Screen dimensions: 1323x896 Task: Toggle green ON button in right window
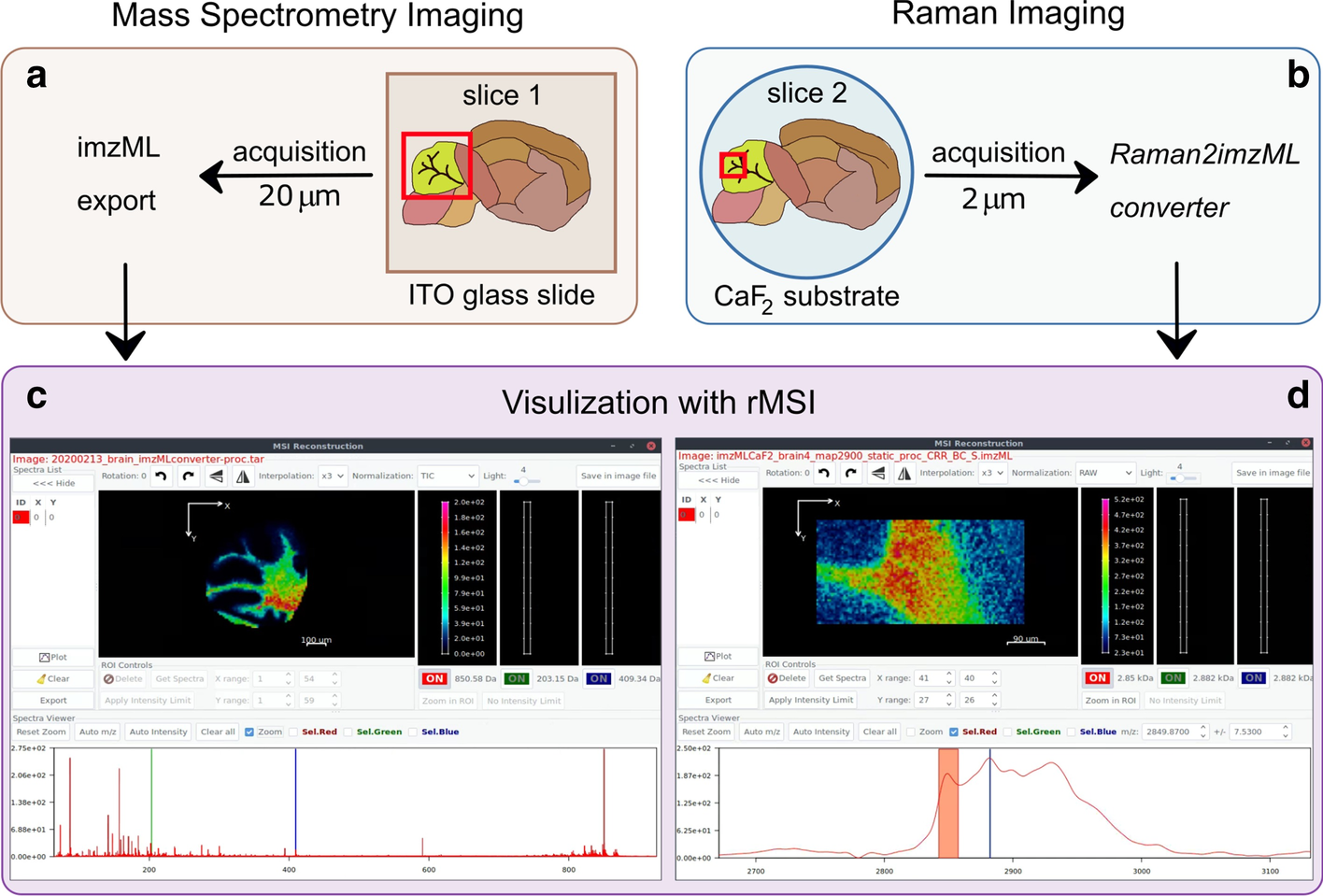[1174, 678]
